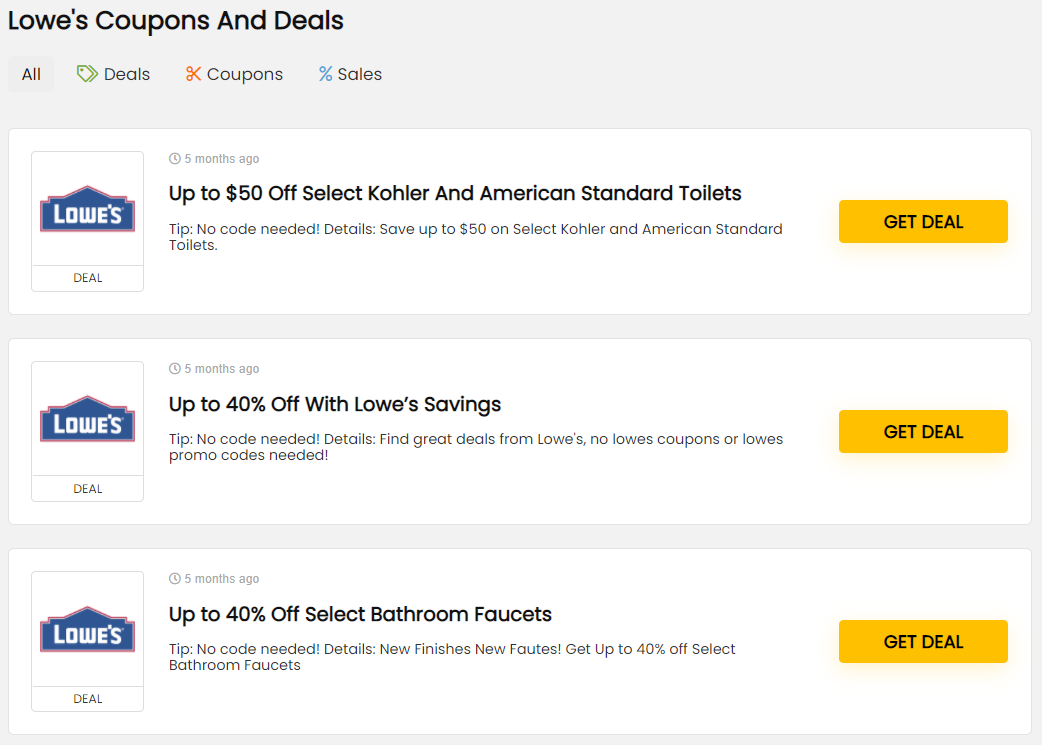Click the orange Coupons scissors icon

(x=193, y=74)
